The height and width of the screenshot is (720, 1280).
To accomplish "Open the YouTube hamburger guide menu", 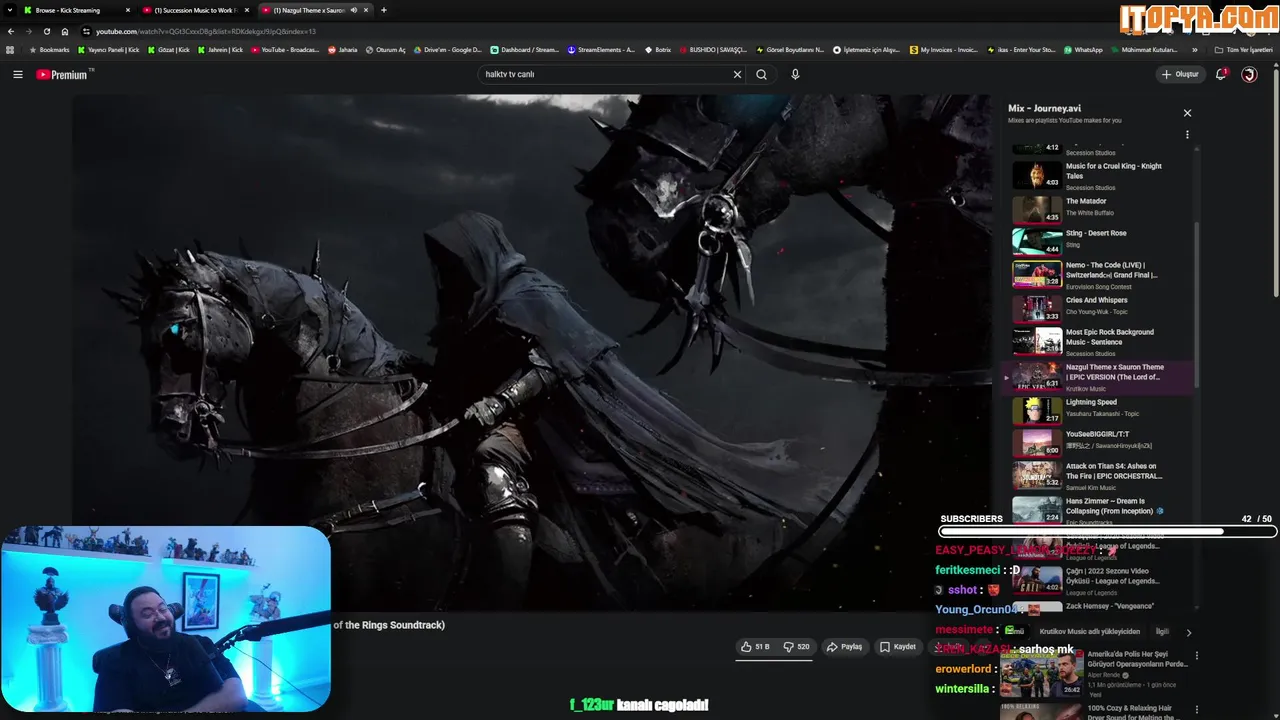I will click(17, 74).
